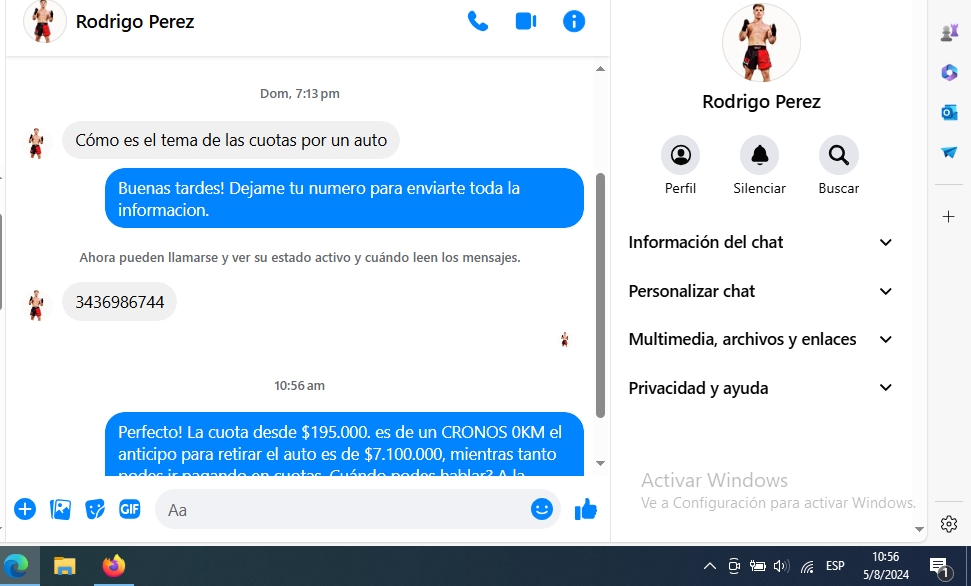Choose a sticker from the sticker icon
This screenshot has height=586, width=971.
(95, 509)
